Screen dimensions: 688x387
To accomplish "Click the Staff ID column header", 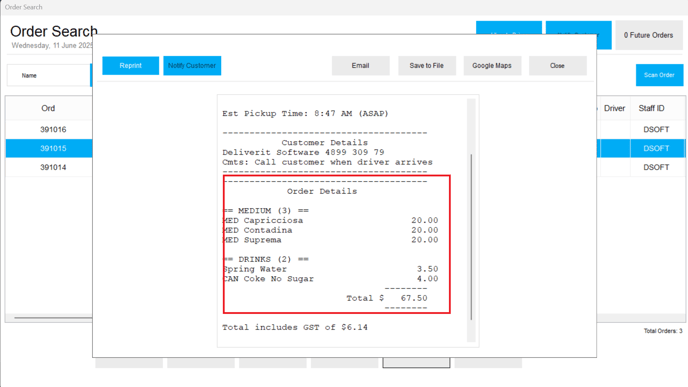I will point(652,108).
